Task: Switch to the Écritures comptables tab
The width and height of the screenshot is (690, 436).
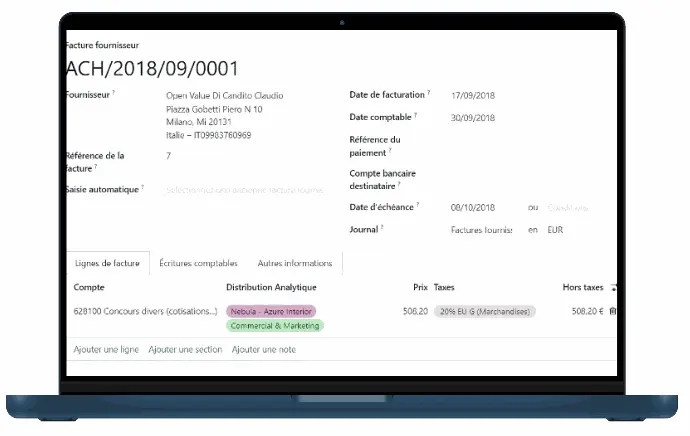Action: (198, 263)
